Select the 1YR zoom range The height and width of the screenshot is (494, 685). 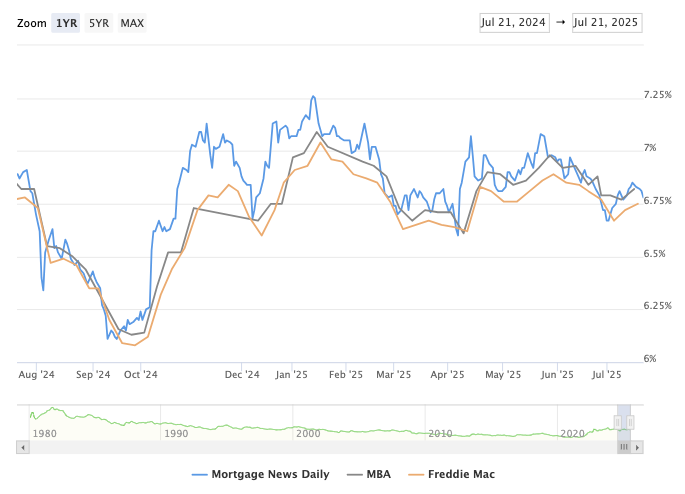66,23
